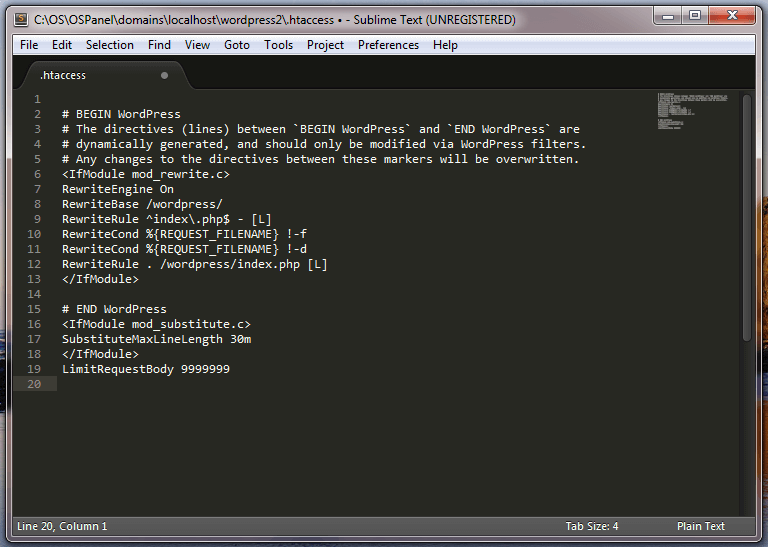
Task: Click line number 6 in gutter
Action: coord(37,174)
